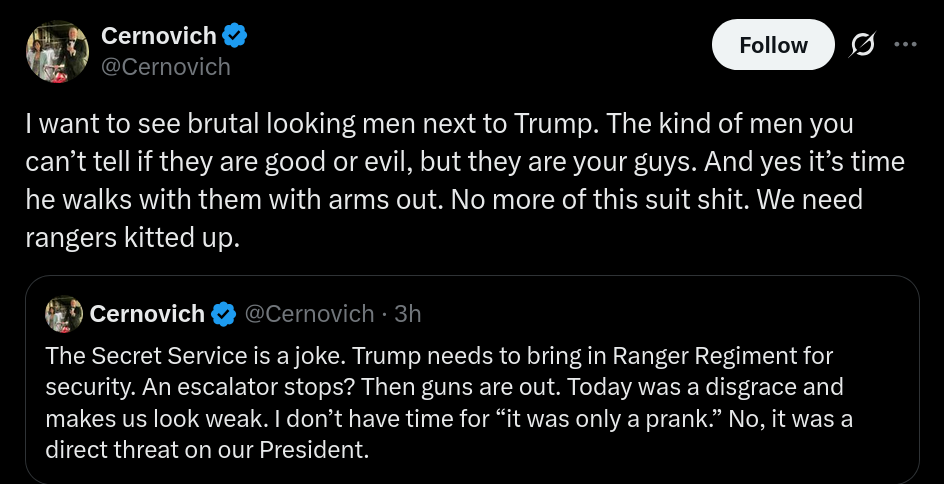
Task: Open the Cernovich name in the quoted post
Action: [x=147, y=314]
